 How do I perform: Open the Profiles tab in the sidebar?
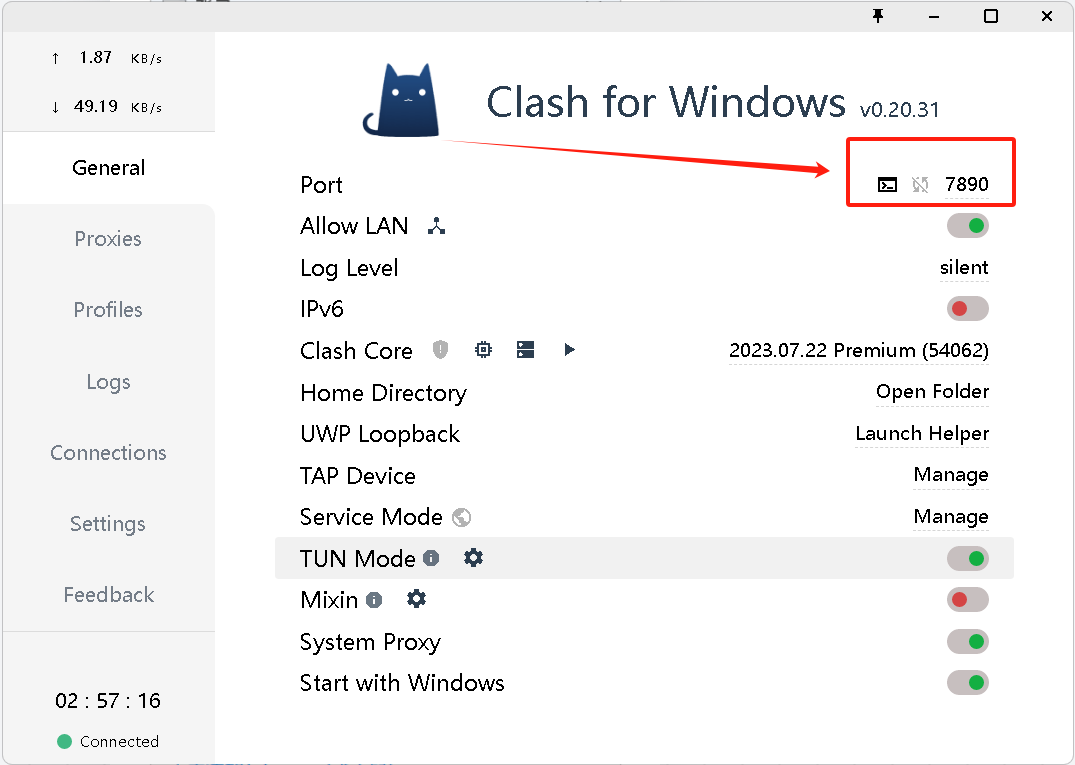(x=108, y=310)
